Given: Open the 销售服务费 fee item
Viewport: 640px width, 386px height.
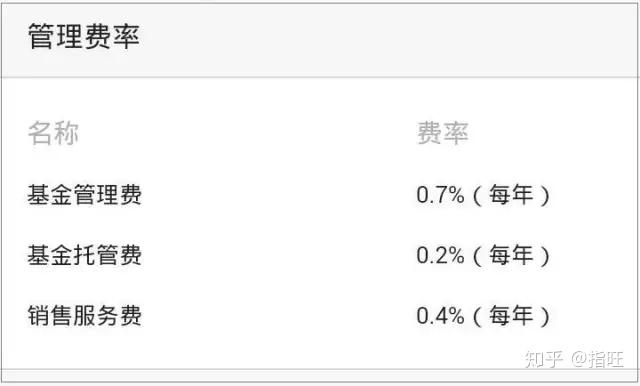Looking at the screenshot, I should coord(84,315).
